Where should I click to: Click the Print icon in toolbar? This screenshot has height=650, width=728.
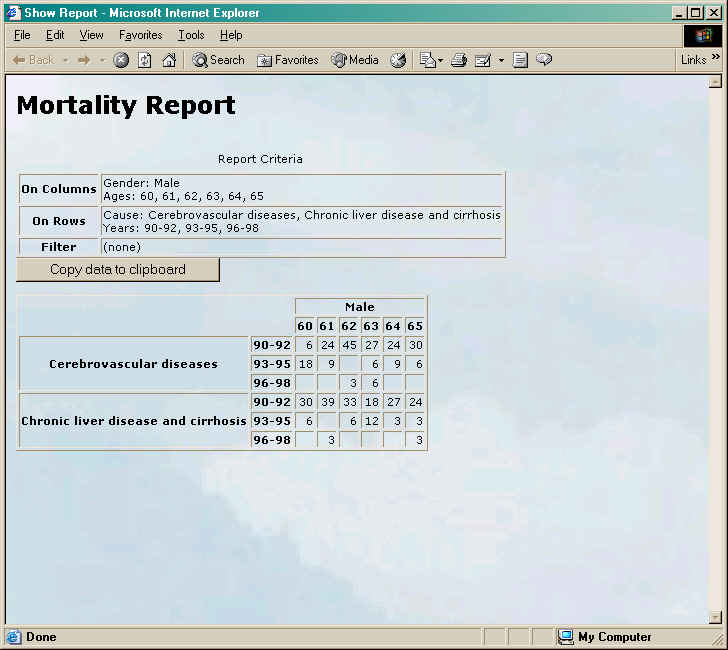(x=459, y=60)
